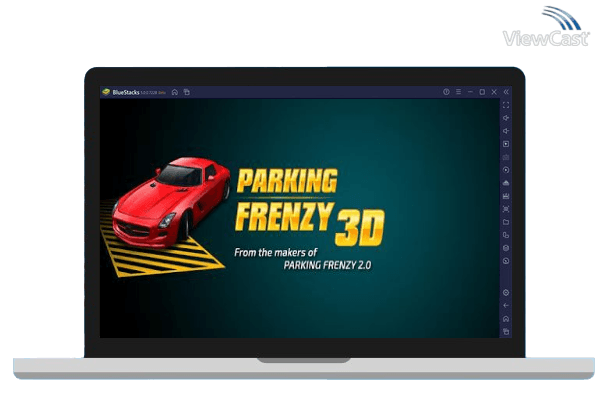Click the BlueStacks logo icon
This screenshot has height=414, width=602.
click(106, 92)
